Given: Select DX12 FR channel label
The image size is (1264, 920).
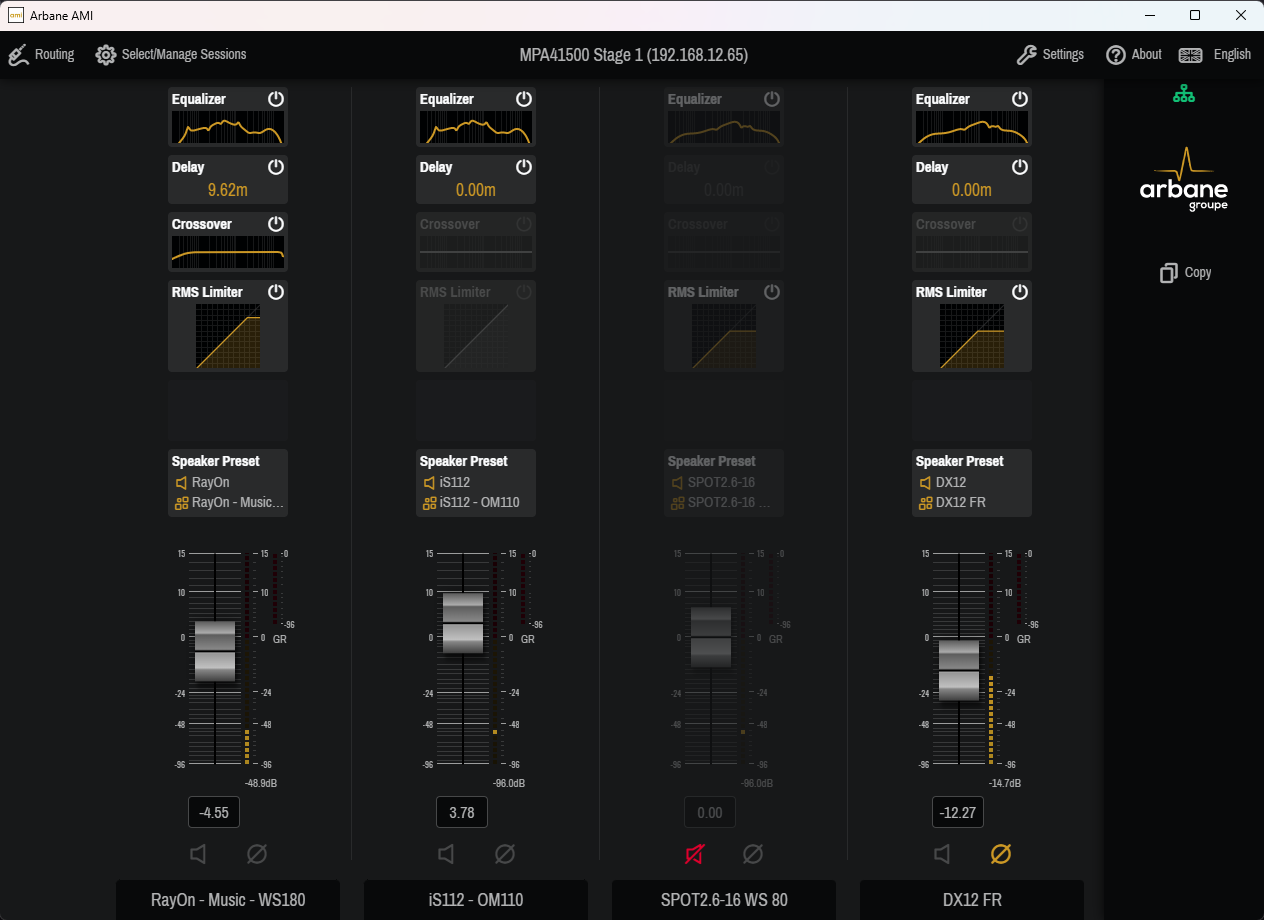Looking at the screenshot, I should click(972, 900).
